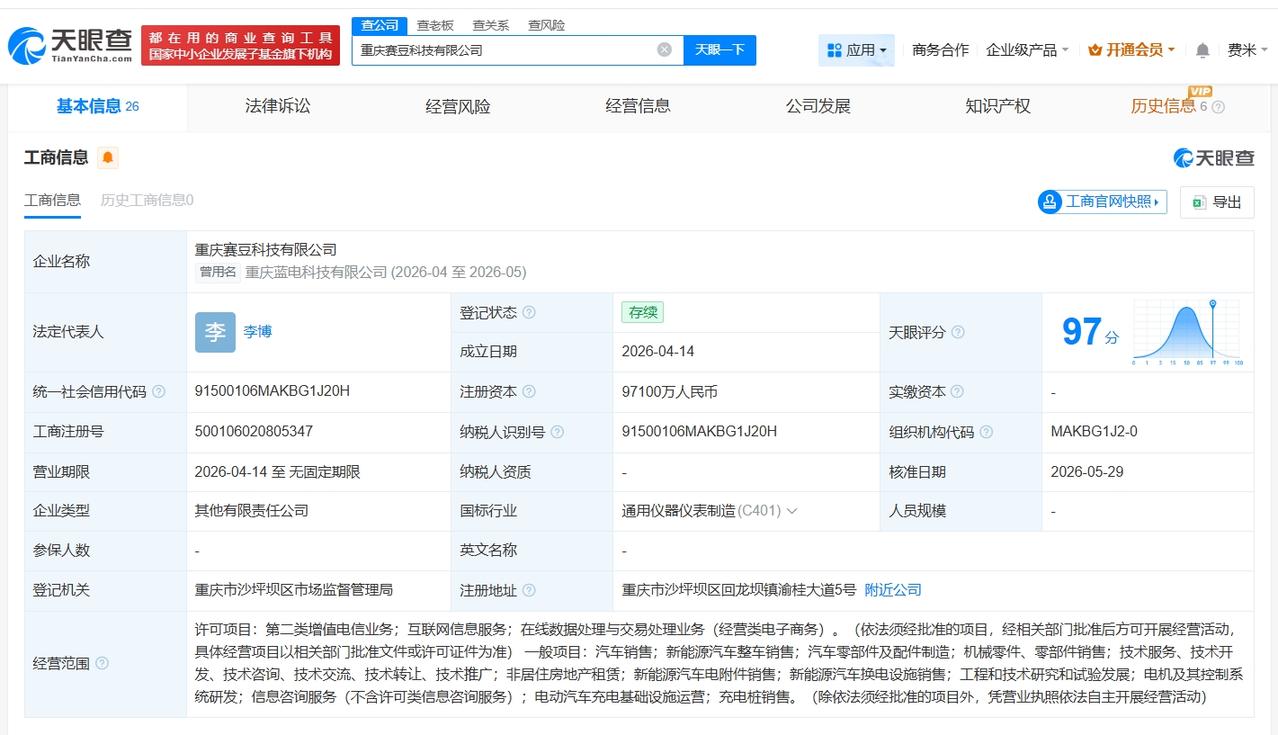Click the TianYanCha watermark logo at right

click(1213, 158)
